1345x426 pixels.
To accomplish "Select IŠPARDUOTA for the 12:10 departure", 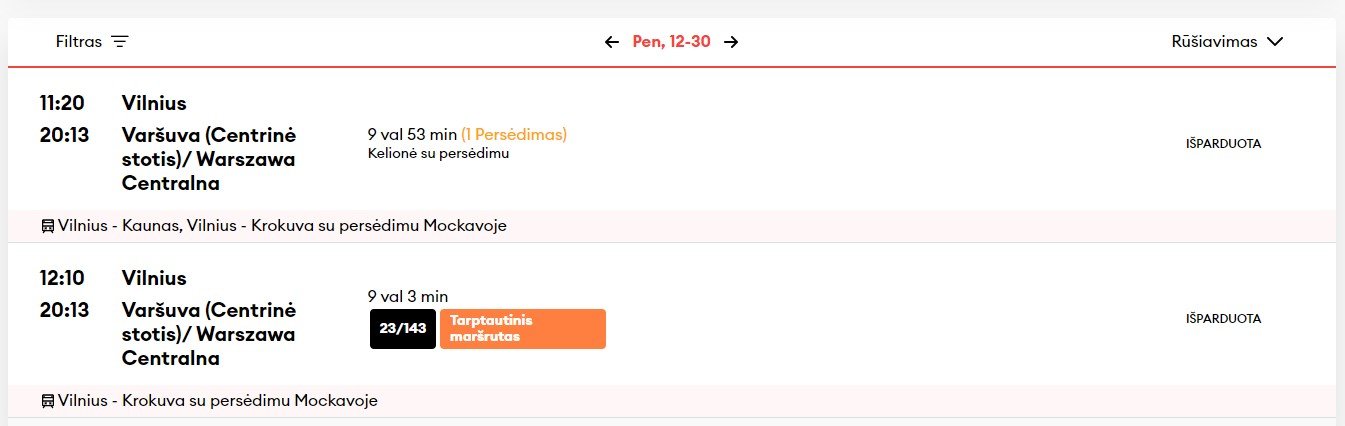I will [1223, 318].
